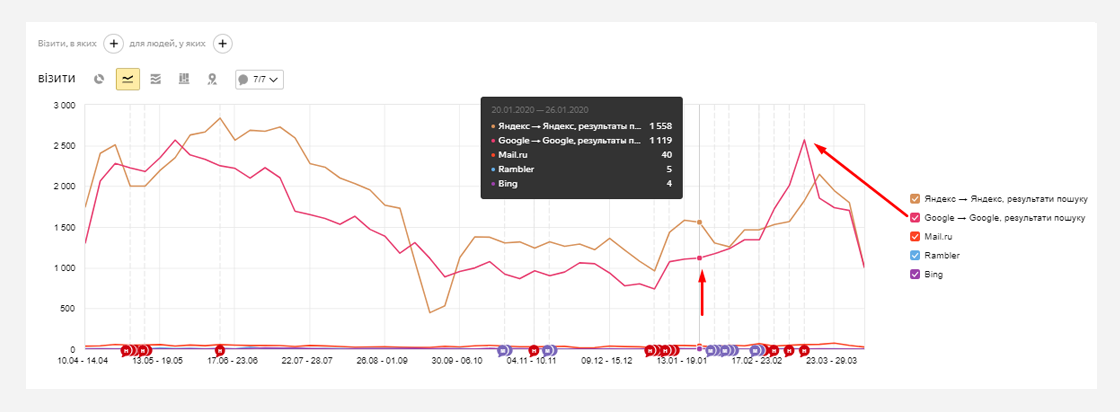Click the purple comment marker just left of 04.11
The height and width of the screenshot is (412, 1120).
504,350
